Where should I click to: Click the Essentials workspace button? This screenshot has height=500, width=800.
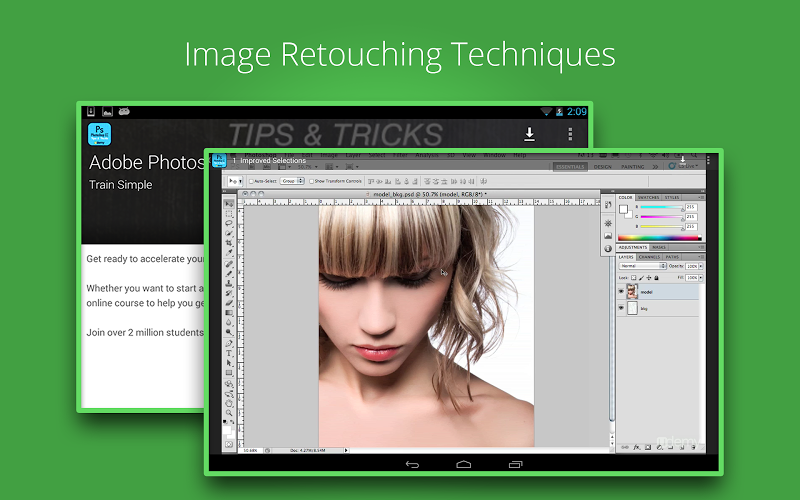pos(570,167)
